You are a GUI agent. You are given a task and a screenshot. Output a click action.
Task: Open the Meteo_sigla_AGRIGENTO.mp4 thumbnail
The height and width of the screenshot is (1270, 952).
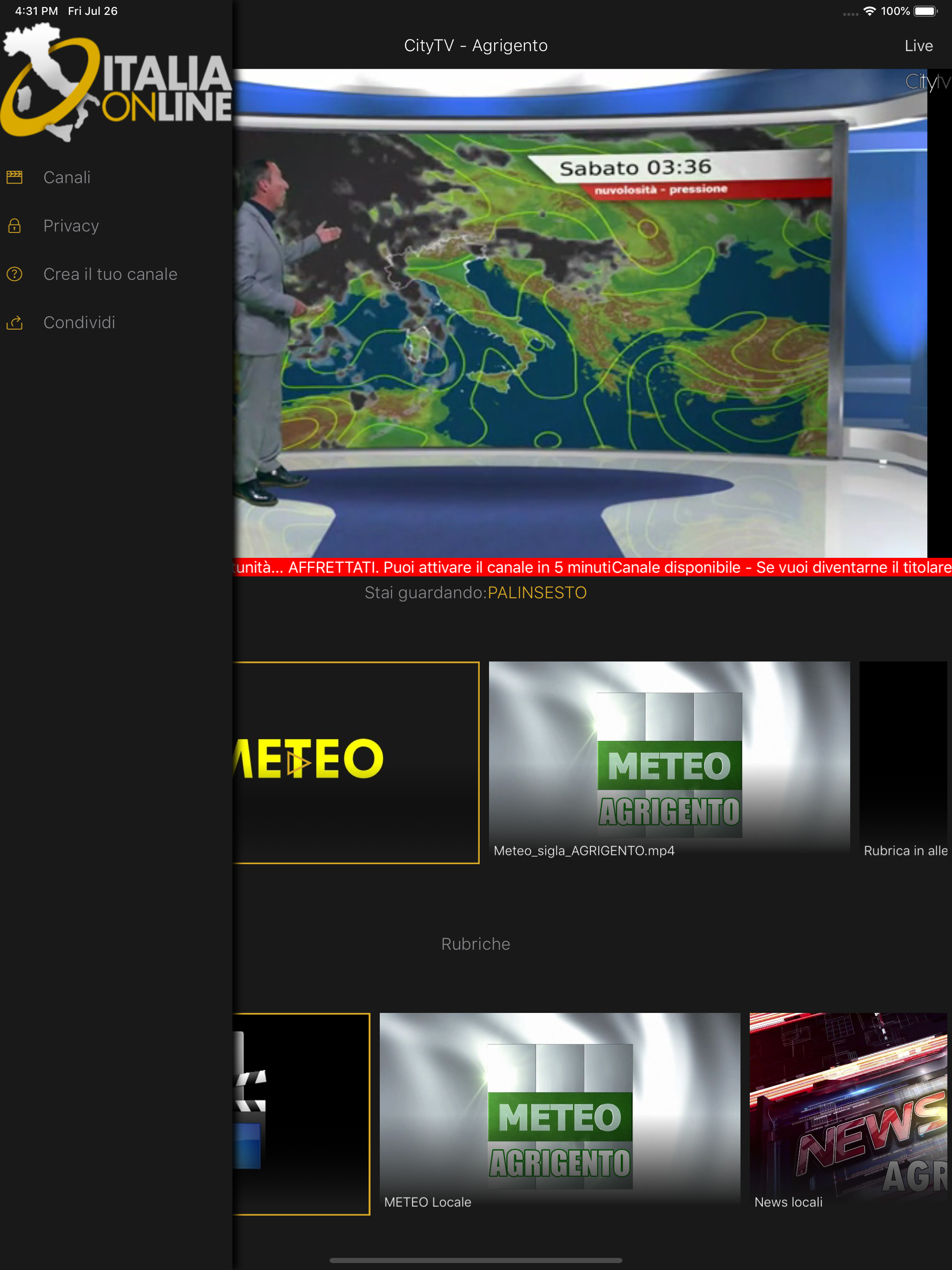tap(669, 761)
